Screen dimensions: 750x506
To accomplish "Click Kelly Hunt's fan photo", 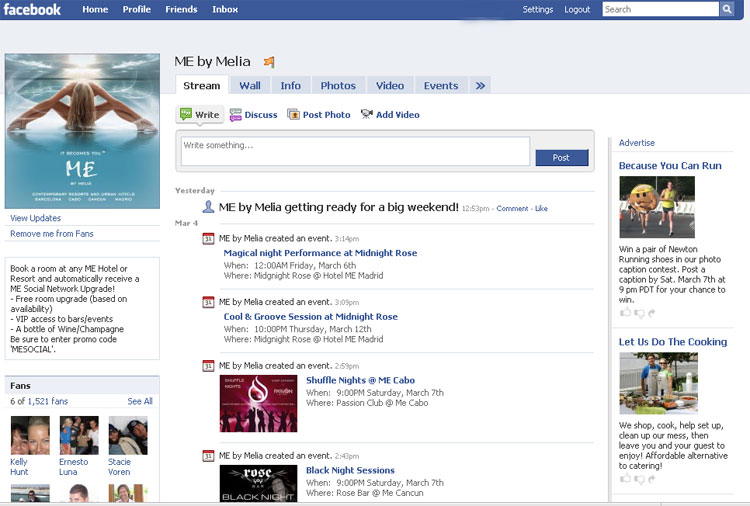I will (30, 435).
